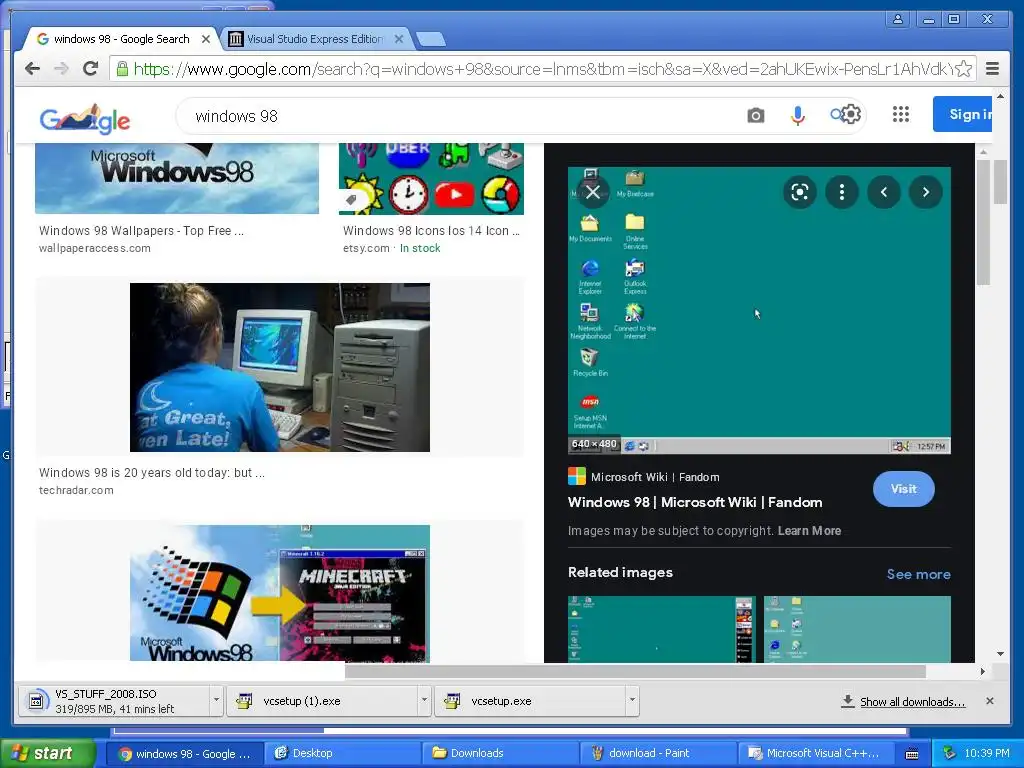Viewport: 1024px width, 768px height.
Task: Open the Windows 98 Wallpapers image result
Action: pos(177,178)
